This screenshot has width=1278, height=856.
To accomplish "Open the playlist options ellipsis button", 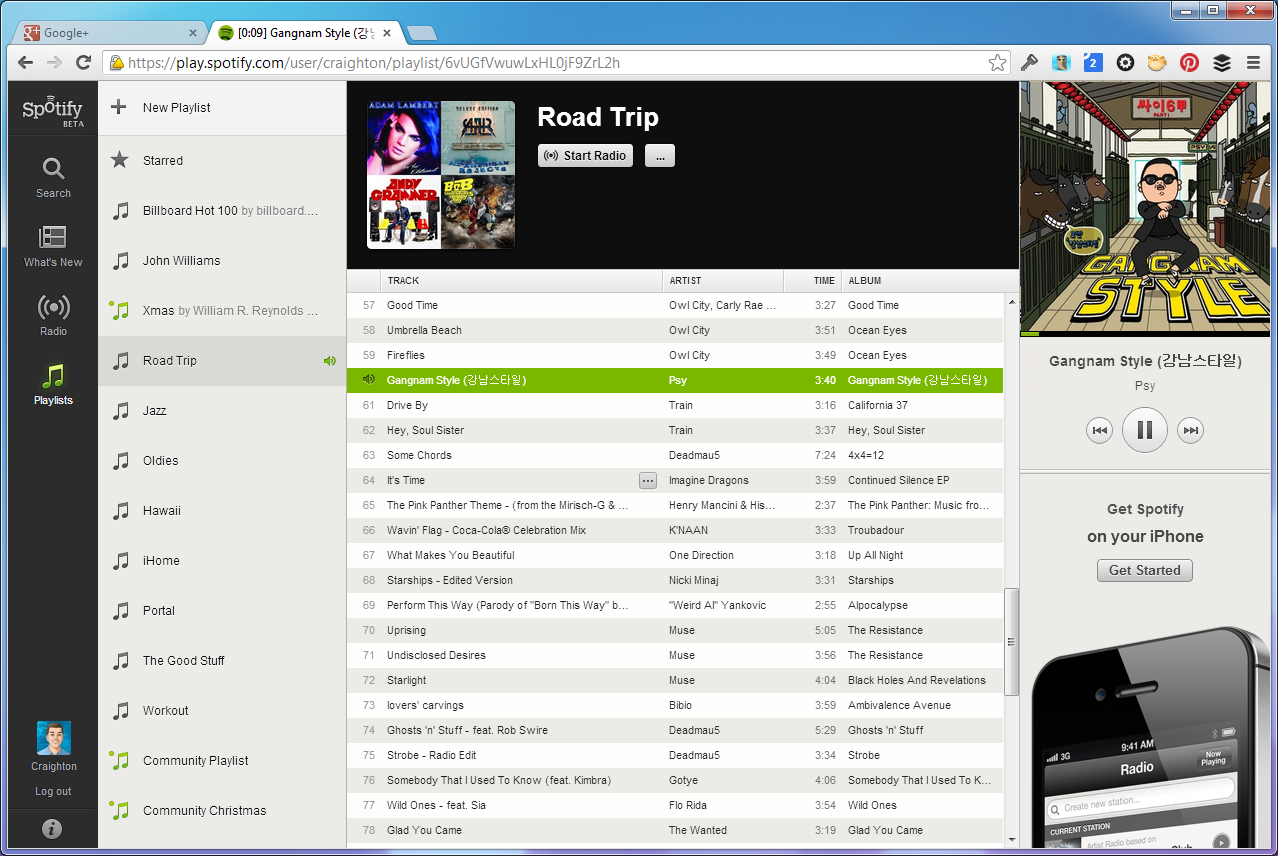I will (x=659, y=155).
